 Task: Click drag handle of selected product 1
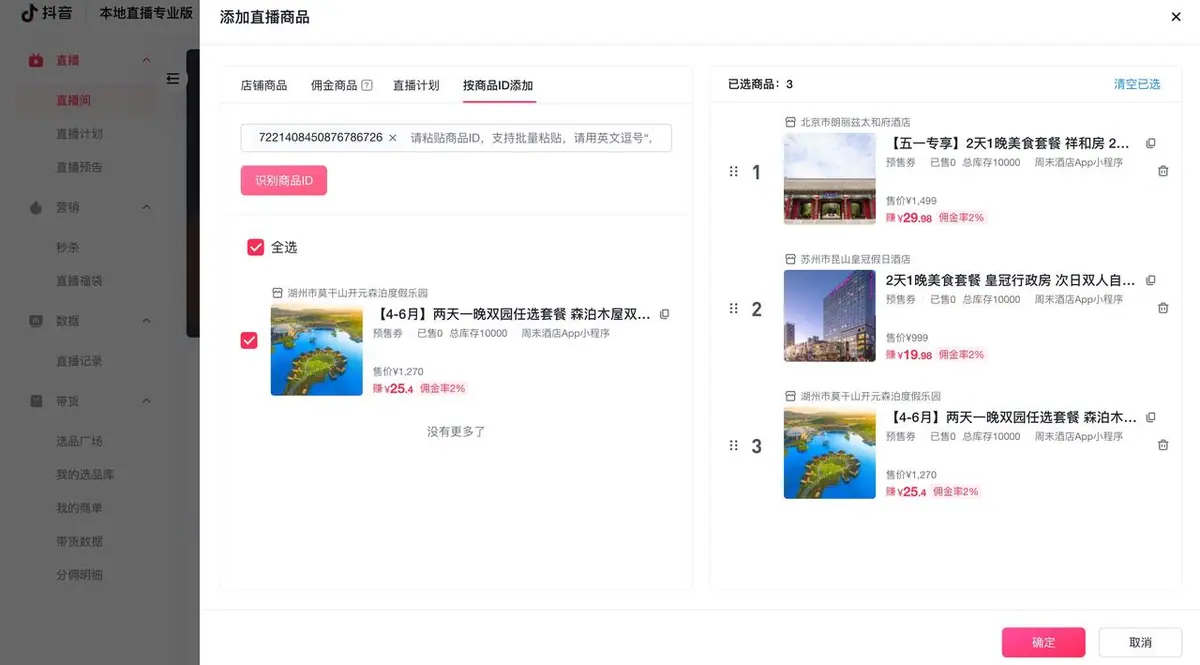(733, 172)
